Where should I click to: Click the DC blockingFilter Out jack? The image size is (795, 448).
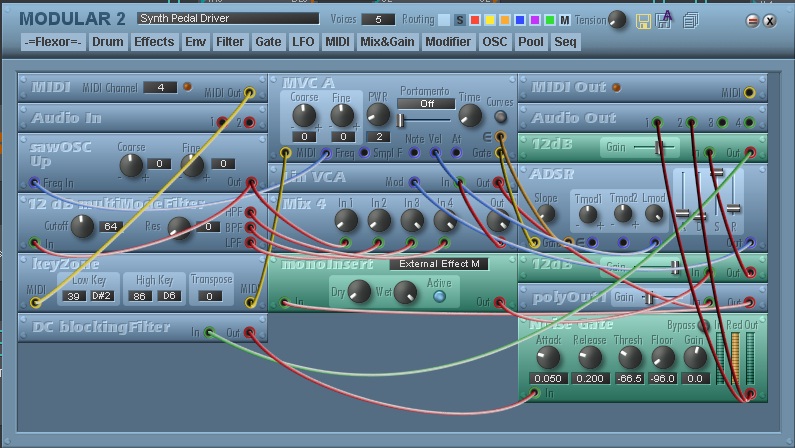pyautogui.click(x=249, y=332)
